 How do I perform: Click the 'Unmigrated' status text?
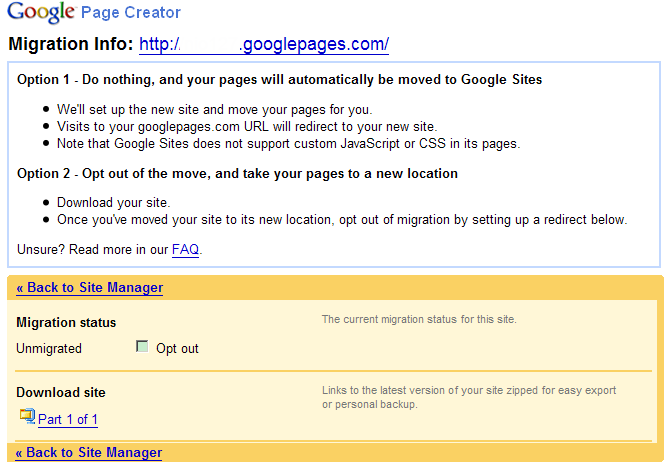[x=49, y=349]
